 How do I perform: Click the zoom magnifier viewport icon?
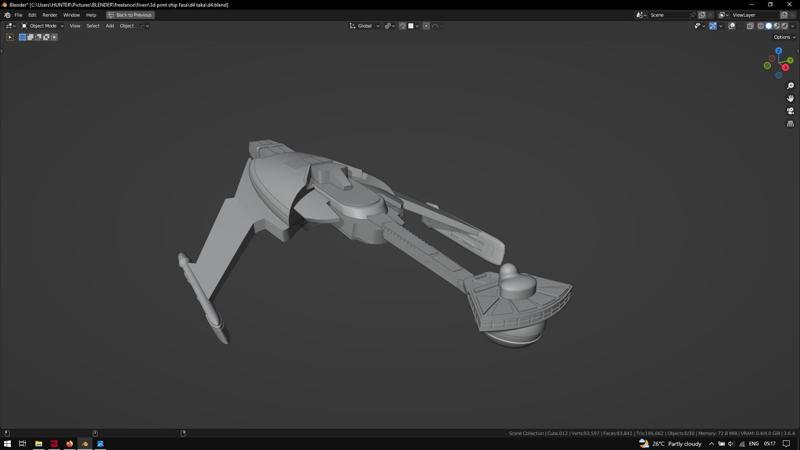(x=790, y=86)
